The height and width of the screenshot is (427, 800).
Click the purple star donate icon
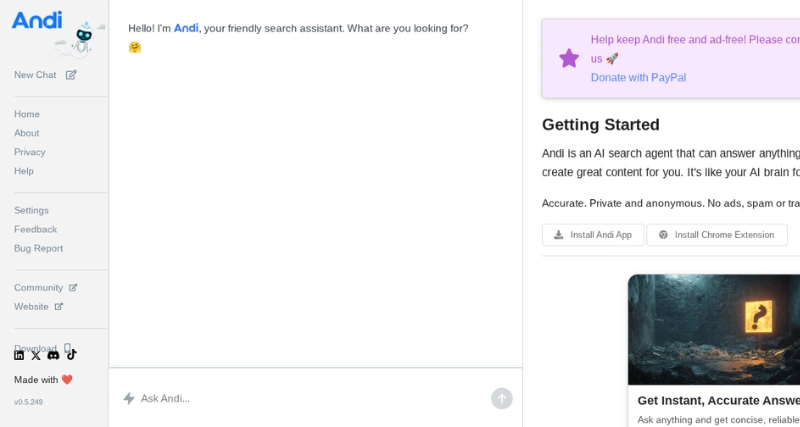point(569,58)
